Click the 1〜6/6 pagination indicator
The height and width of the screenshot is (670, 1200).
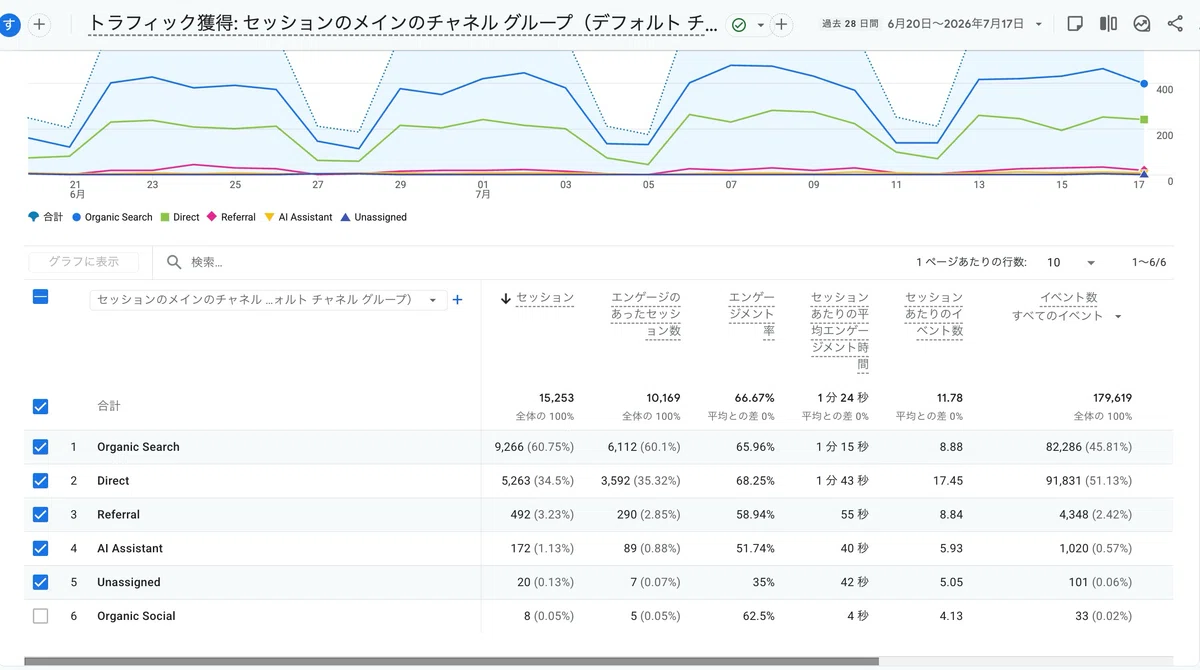tap(1149, 262)
